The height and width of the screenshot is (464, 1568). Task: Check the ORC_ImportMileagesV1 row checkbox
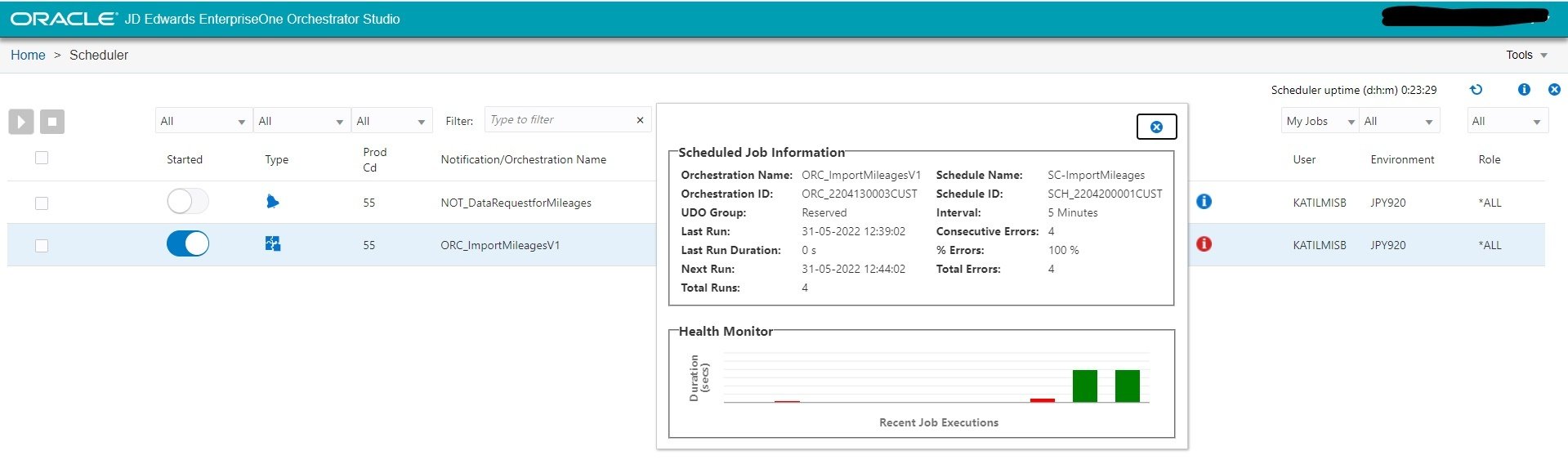[42, 246]
